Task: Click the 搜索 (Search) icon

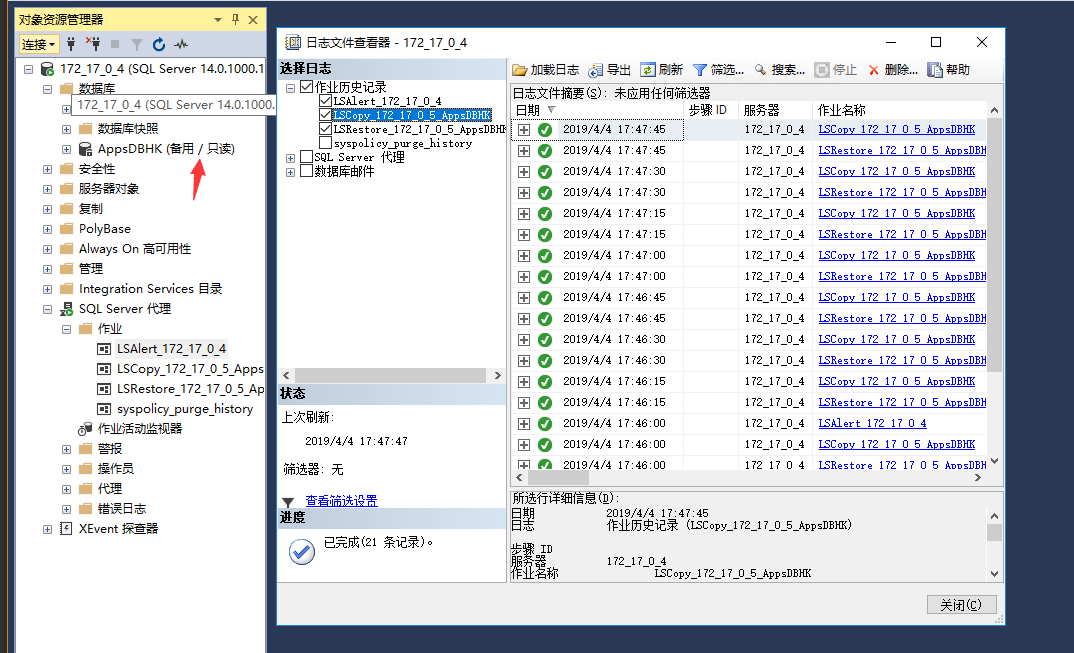Action: (x=773, y=70)
